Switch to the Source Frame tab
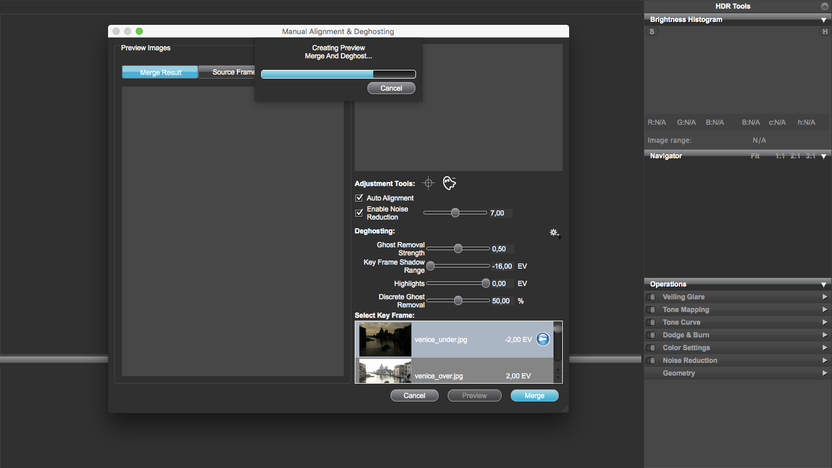Image resolution: width=832 pixels, height=468 pixels. 227,72
